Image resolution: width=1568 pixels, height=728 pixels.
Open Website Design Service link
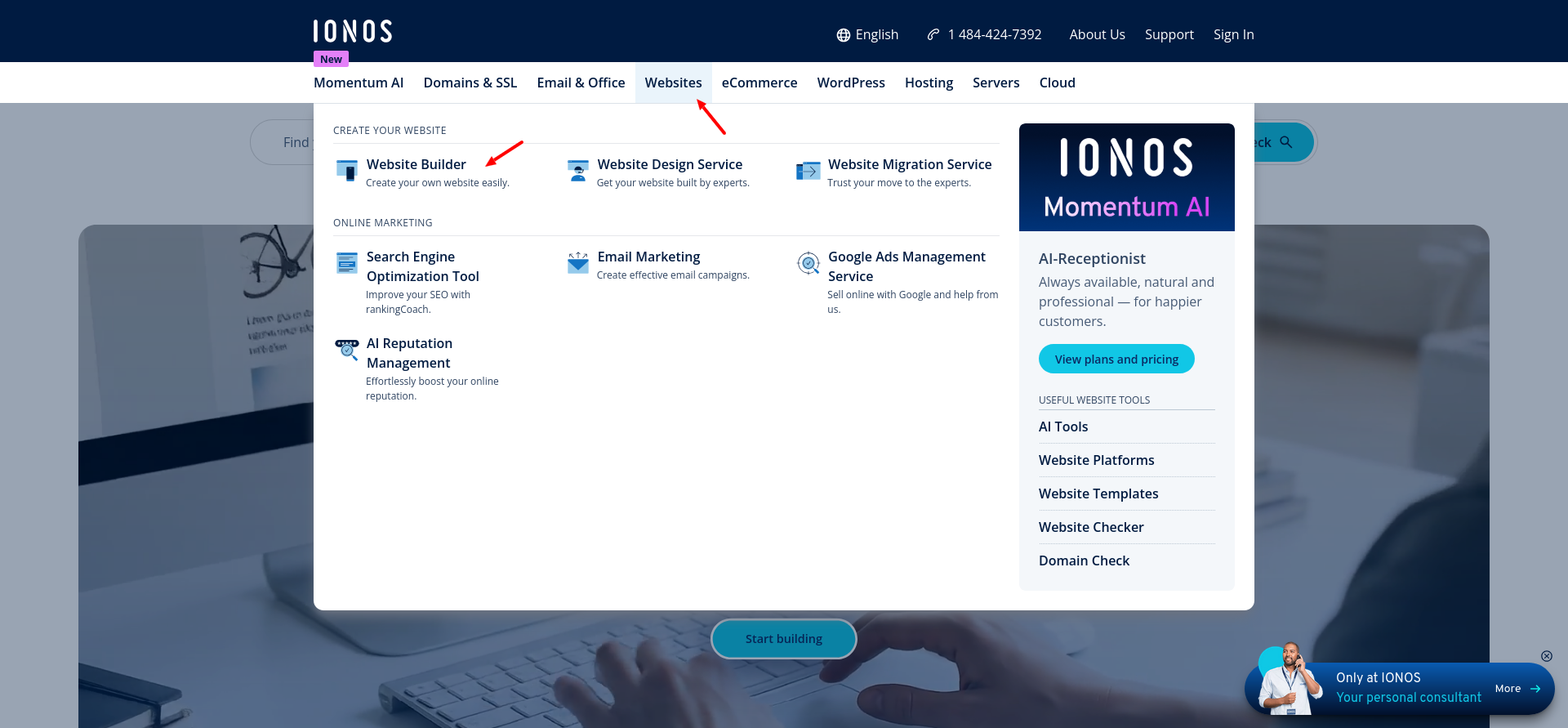(x=670, y=164)
